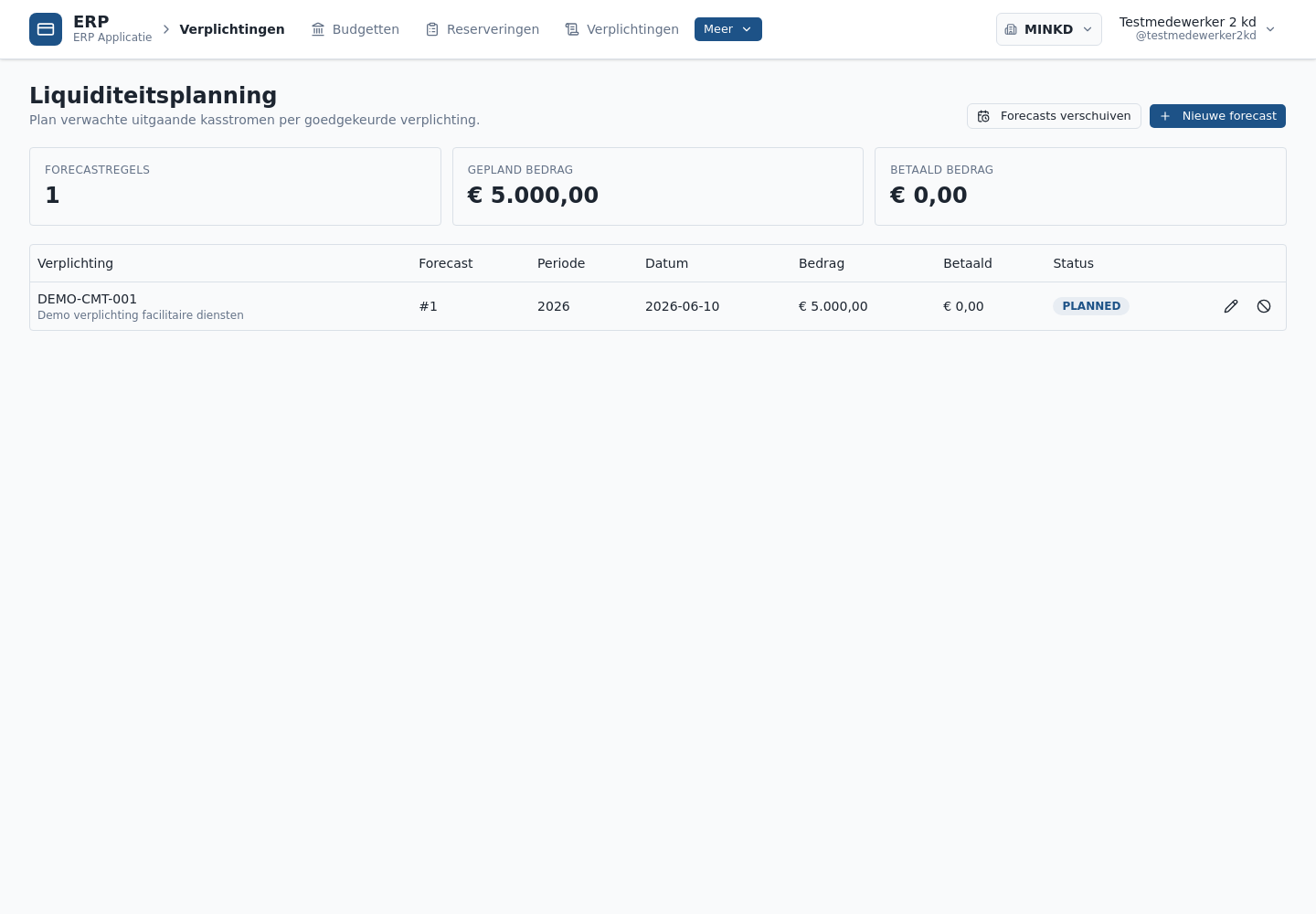Open the Meer dropdown menu

[728, 29]
